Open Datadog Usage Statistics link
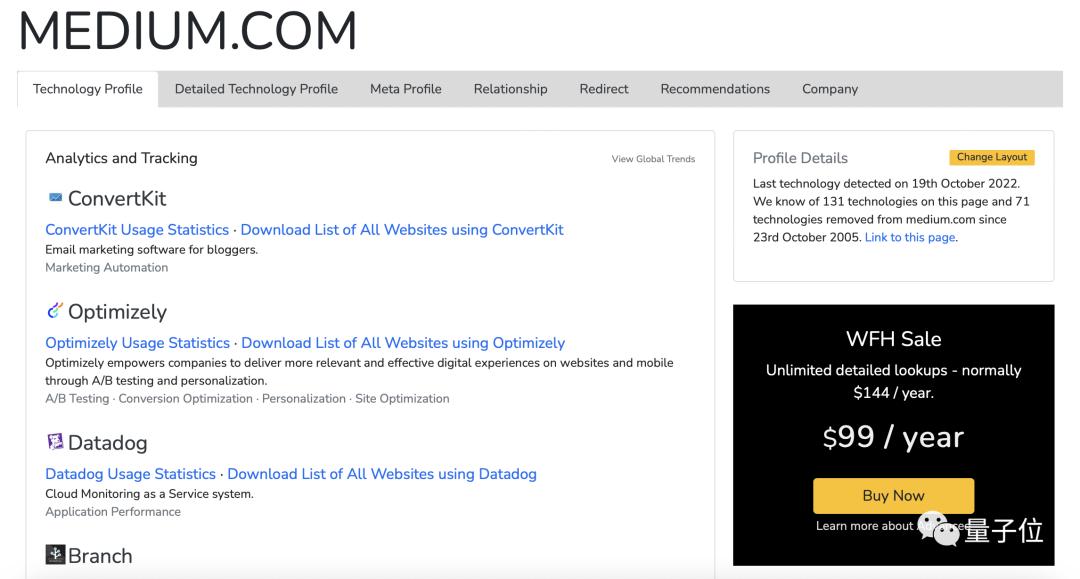Viewport: 1080px width, 579px height. (x=131, y=474)
